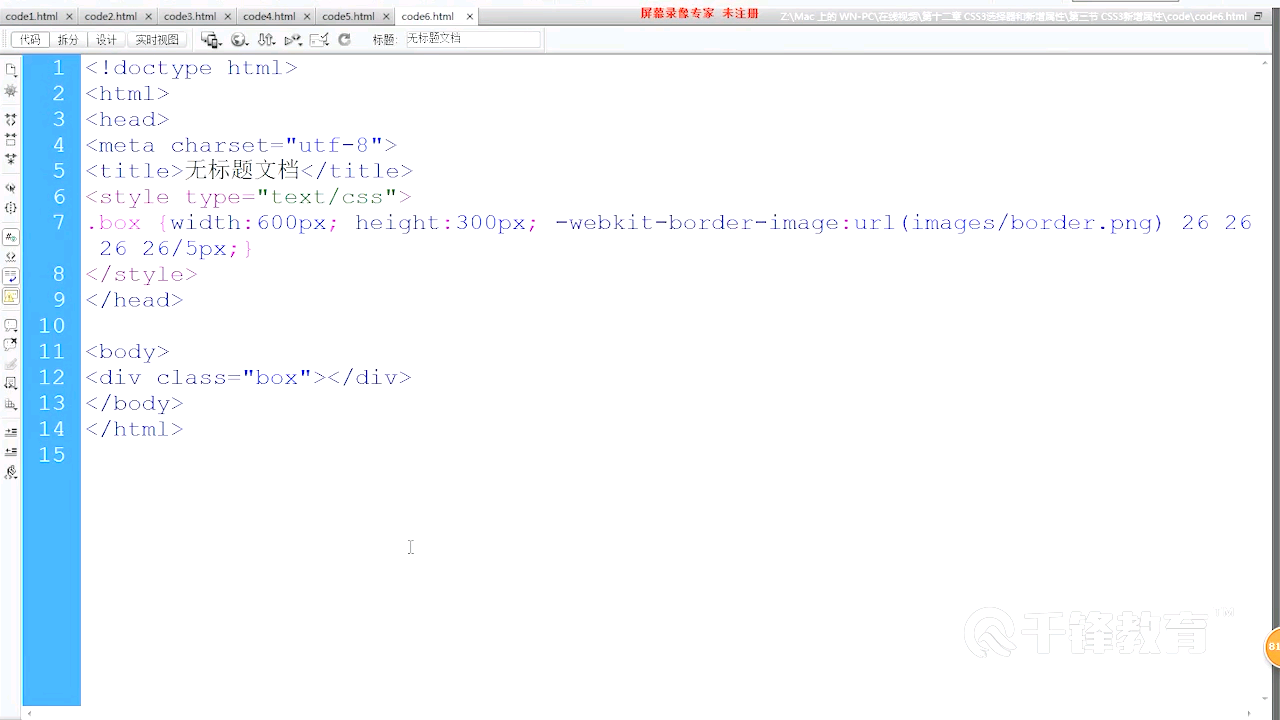Switch to 设计 (Design) view
Screen dimensions: 1280x720
pos(106,39)
